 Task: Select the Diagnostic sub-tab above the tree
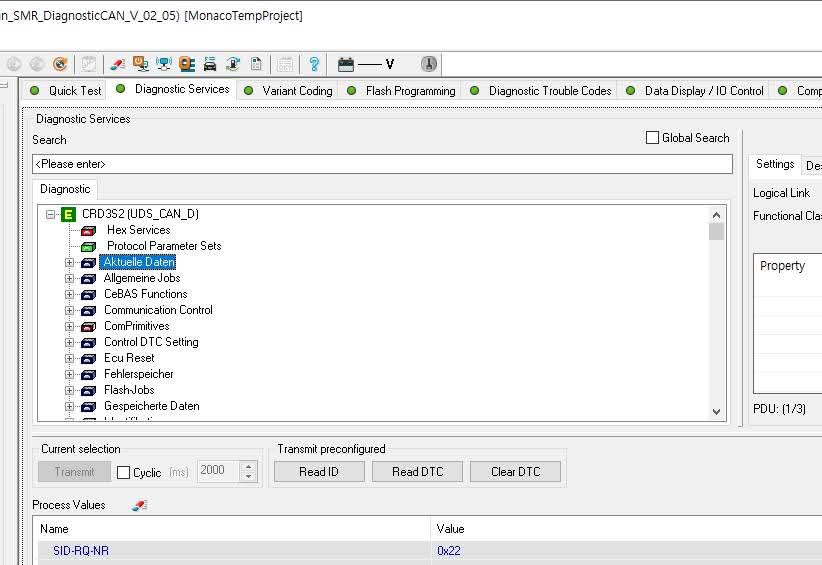65,189
